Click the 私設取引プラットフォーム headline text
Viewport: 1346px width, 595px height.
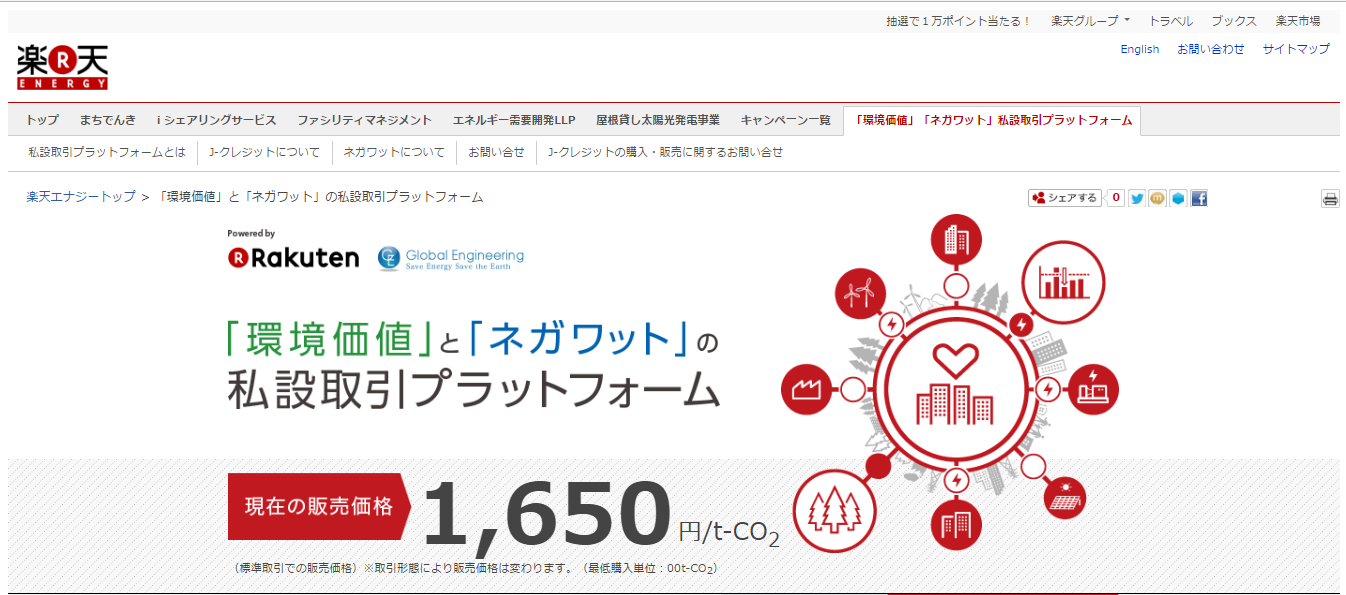474,391
